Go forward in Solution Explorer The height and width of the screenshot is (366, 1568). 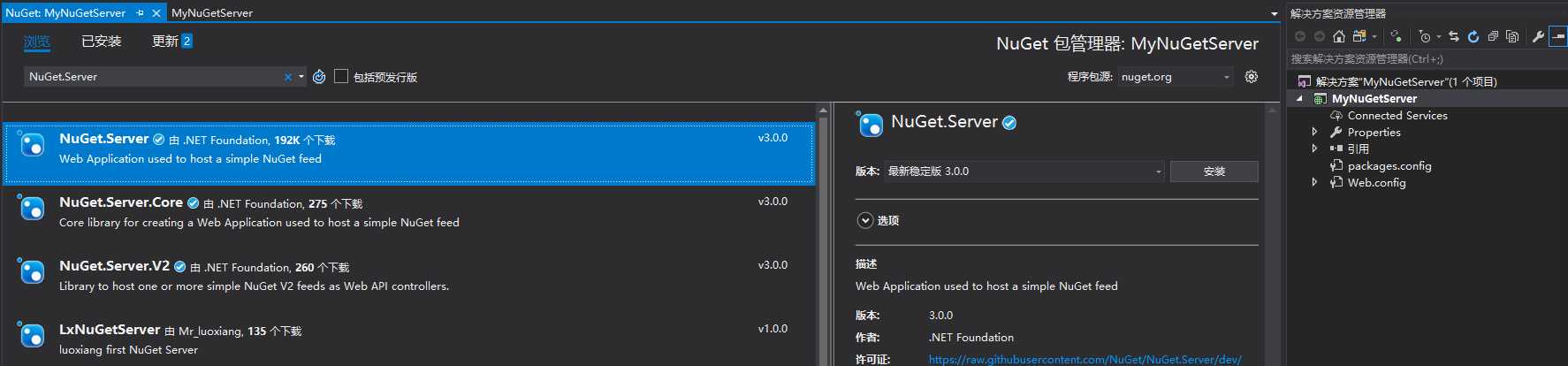pos(1320,36)
